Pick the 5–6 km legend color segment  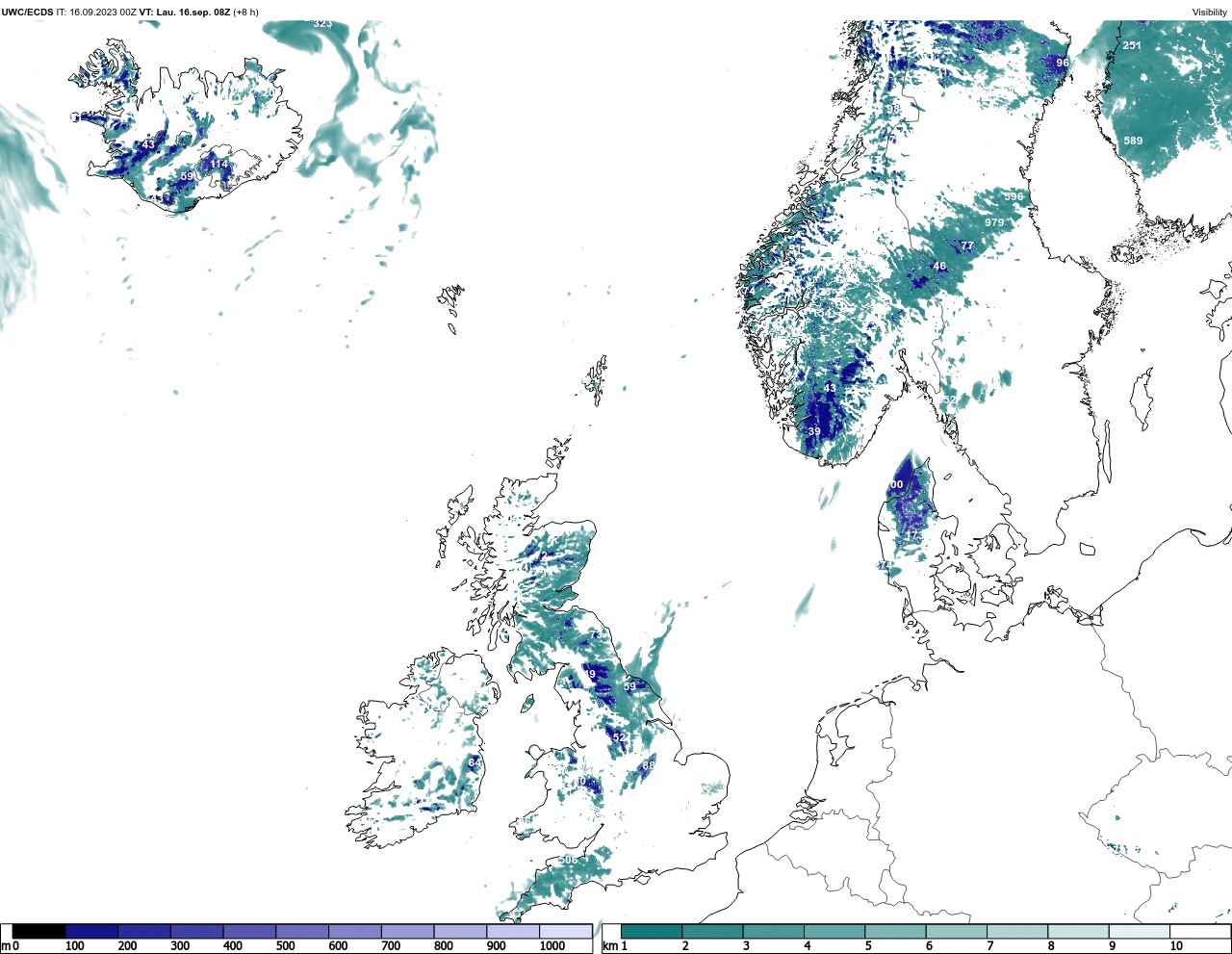click(x=895, y=931)
